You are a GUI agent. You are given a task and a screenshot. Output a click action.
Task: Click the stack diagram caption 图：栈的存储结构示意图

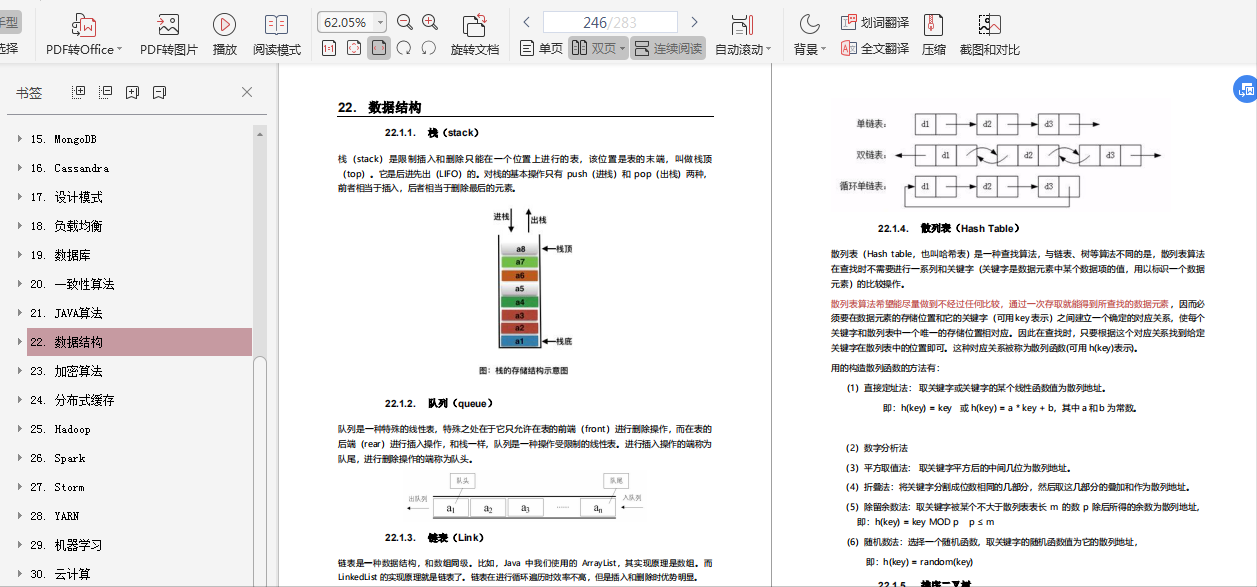(524, 369)
